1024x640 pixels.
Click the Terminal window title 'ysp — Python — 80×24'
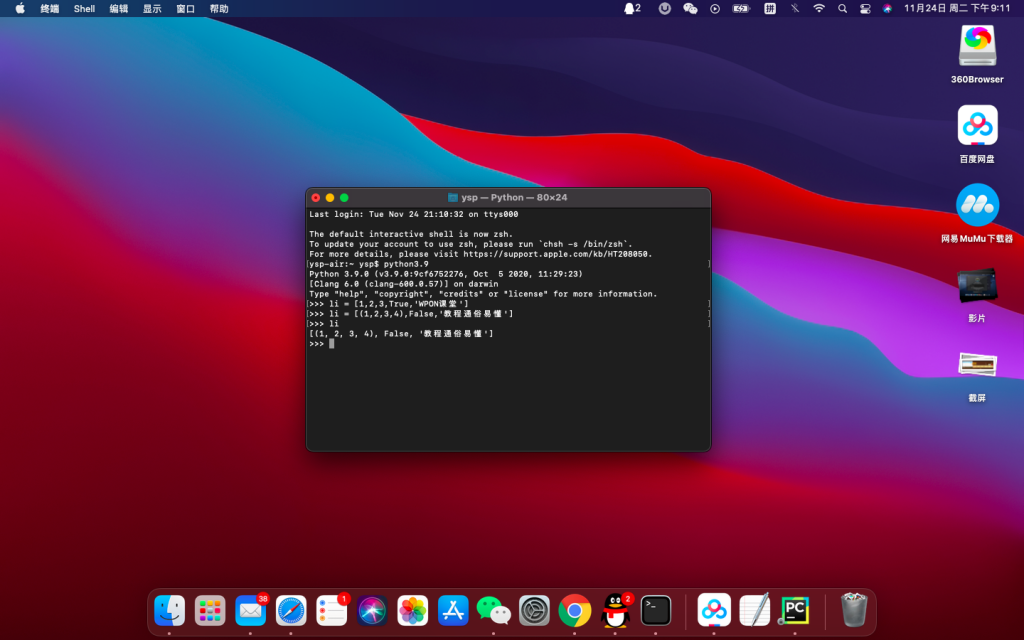coord(514,197)
